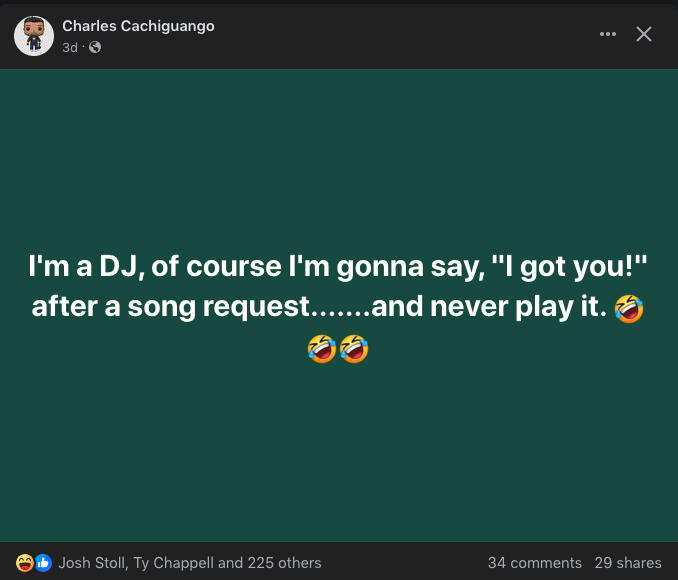This screenshot has width=678, height=580.
Task: Open Charles Cachiguango's profile picture
Action: point(34,35)
